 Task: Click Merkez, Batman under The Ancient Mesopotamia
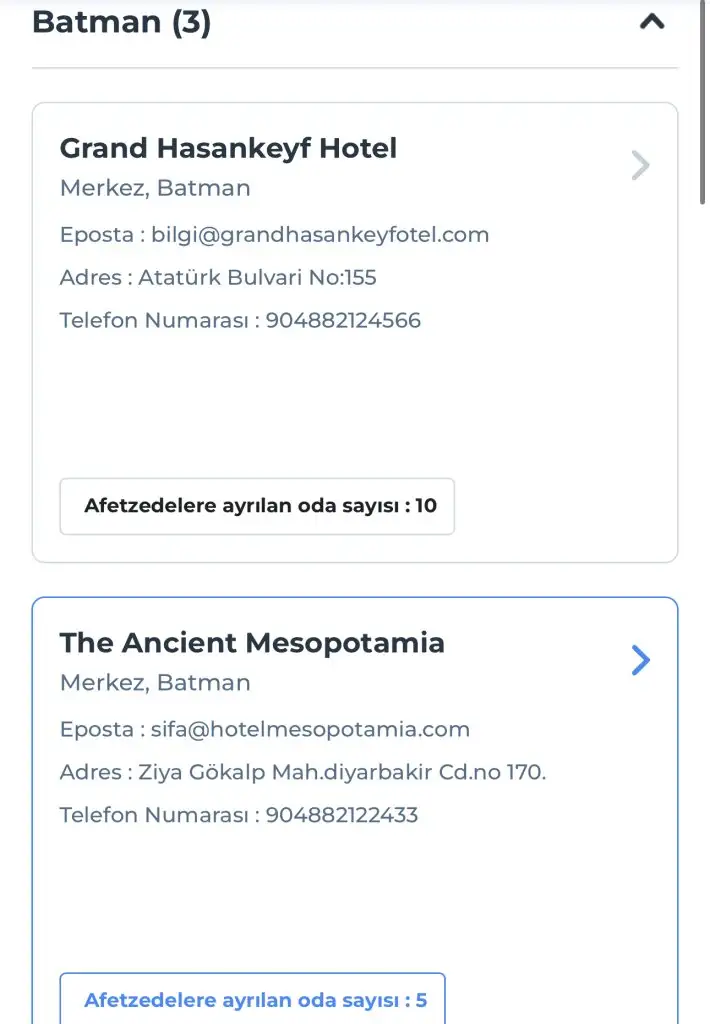155,683
